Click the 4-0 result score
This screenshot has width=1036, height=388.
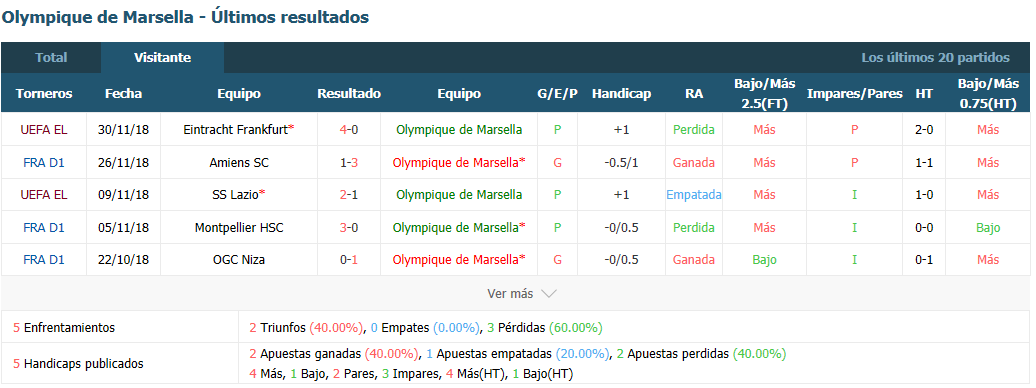click(x=349, y=130)
